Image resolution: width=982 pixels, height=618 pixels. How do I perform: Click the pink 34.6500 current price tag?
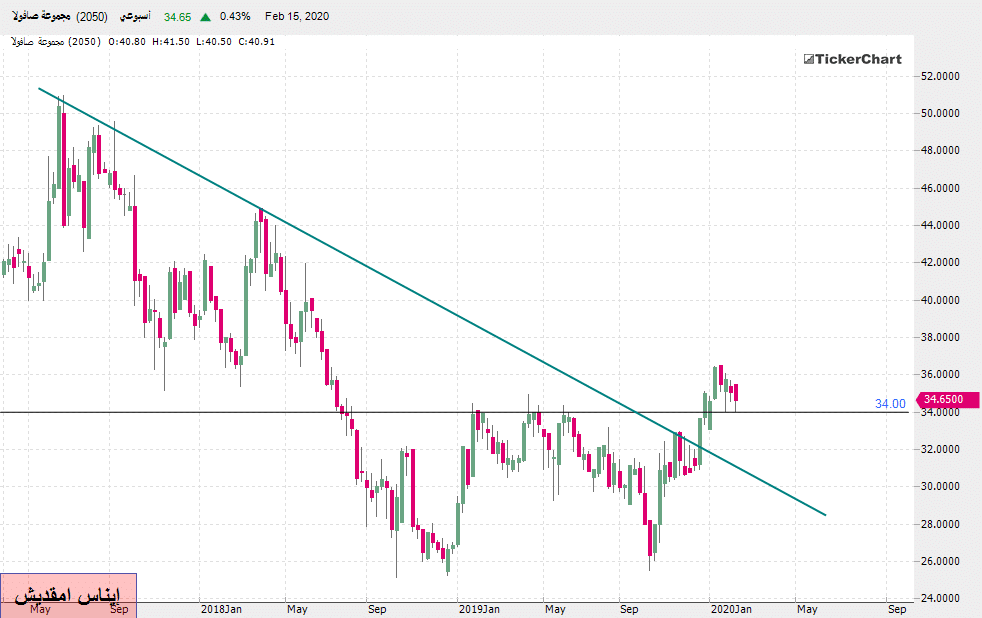click(943, 399)
